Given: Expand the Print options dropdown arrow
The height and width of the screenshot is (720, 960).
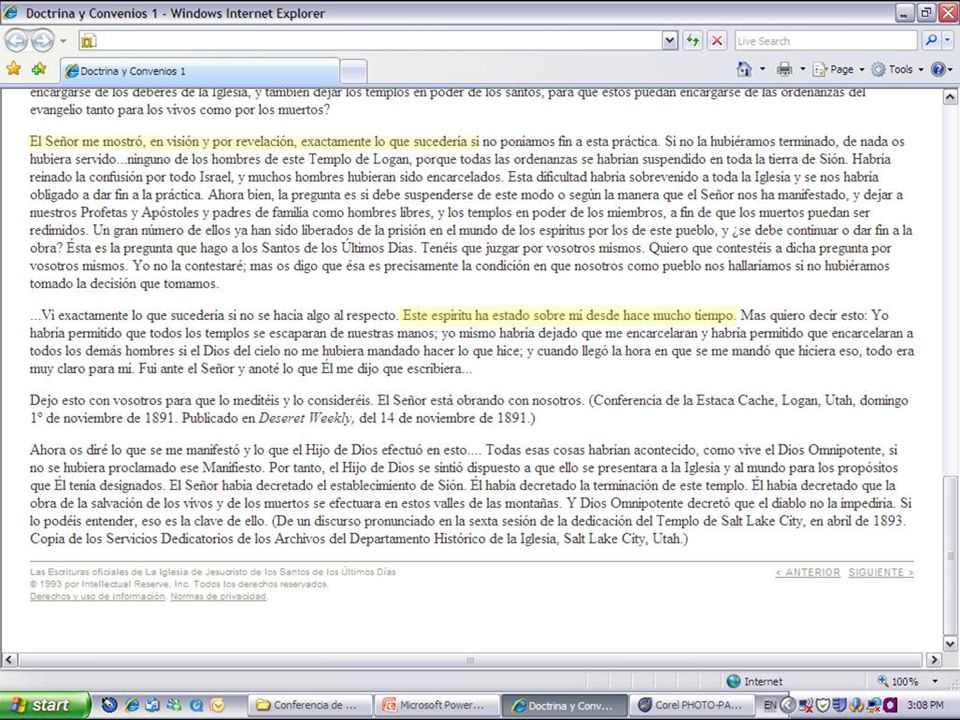Looking at the screenshot, I should [x=803, y=69].
